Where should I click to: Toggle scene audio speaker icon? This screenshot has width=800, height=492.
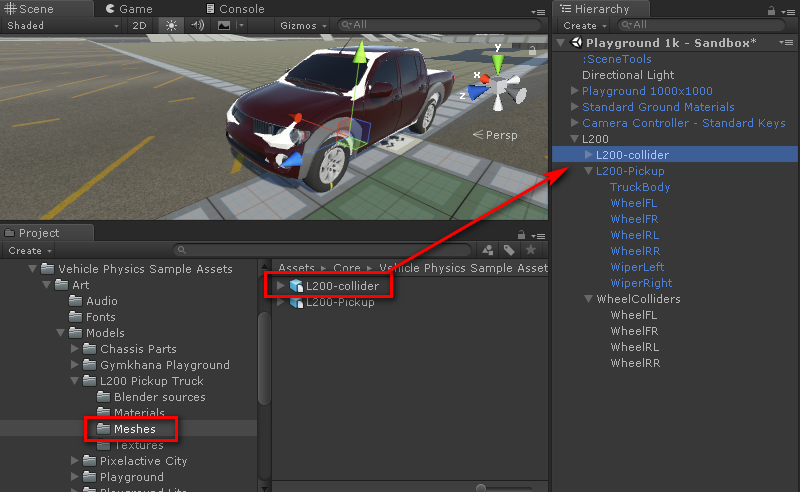tap(197, 26)
